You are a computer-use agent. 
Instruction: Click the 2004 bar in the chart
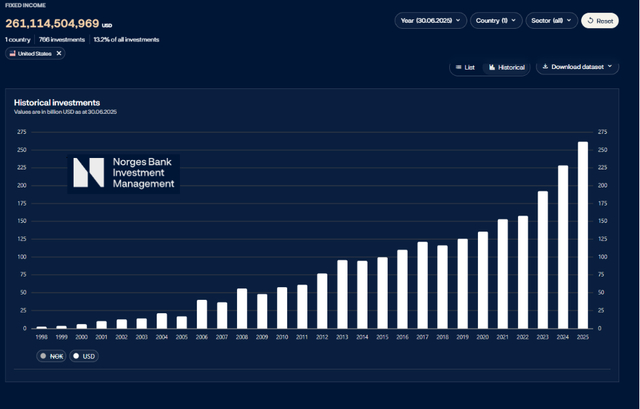(x=162, y=321)
